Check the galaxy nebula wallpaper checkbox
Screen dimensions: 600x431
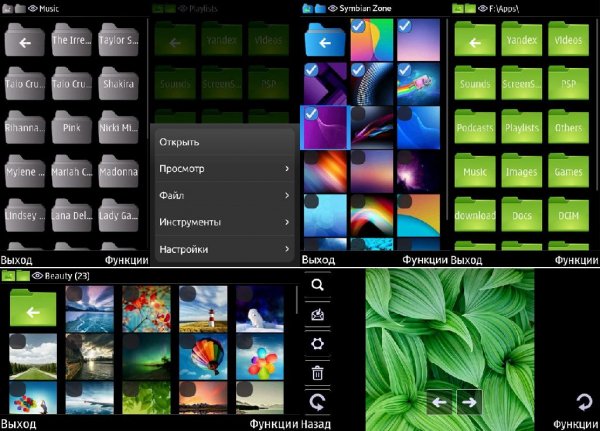click(404, 157)
